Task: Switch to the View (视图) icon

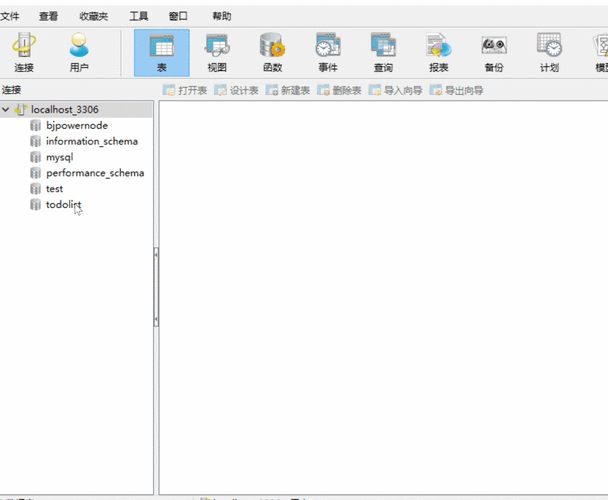Action: [217, 52]
